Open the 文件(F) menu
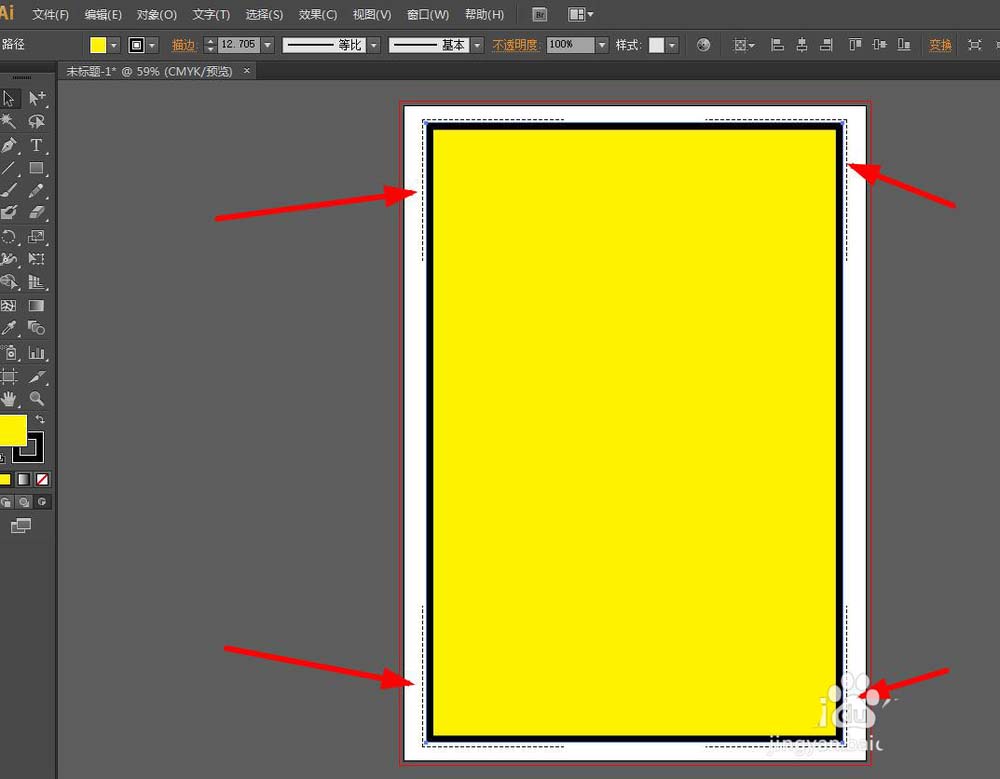This screenshot has width=1000, height=779. pyautogui.click(x=50, y=15)
